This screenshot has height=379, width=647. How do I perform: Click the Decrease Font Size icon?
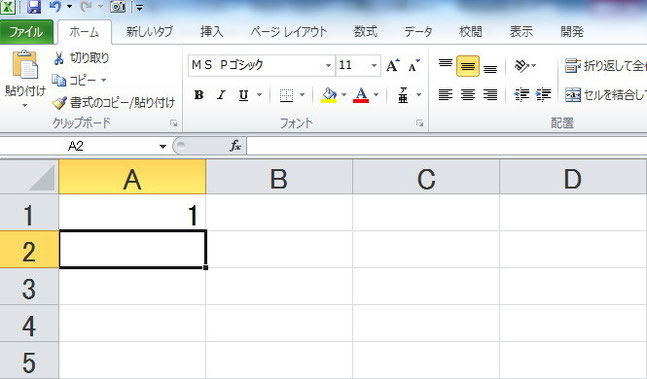(414, 65)
